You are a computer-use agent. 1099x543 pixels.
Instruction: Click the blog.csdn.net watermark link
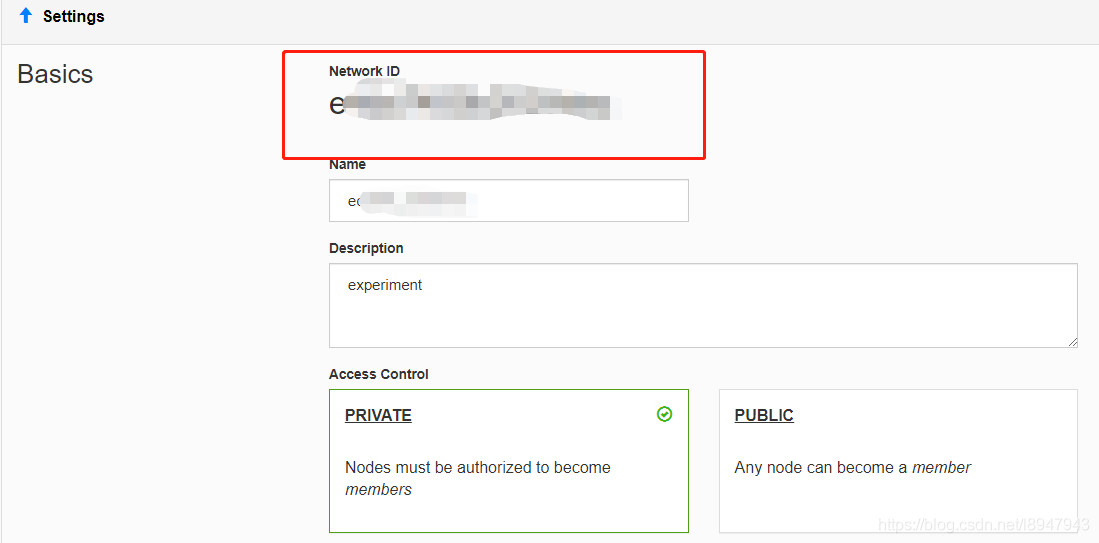983,525
